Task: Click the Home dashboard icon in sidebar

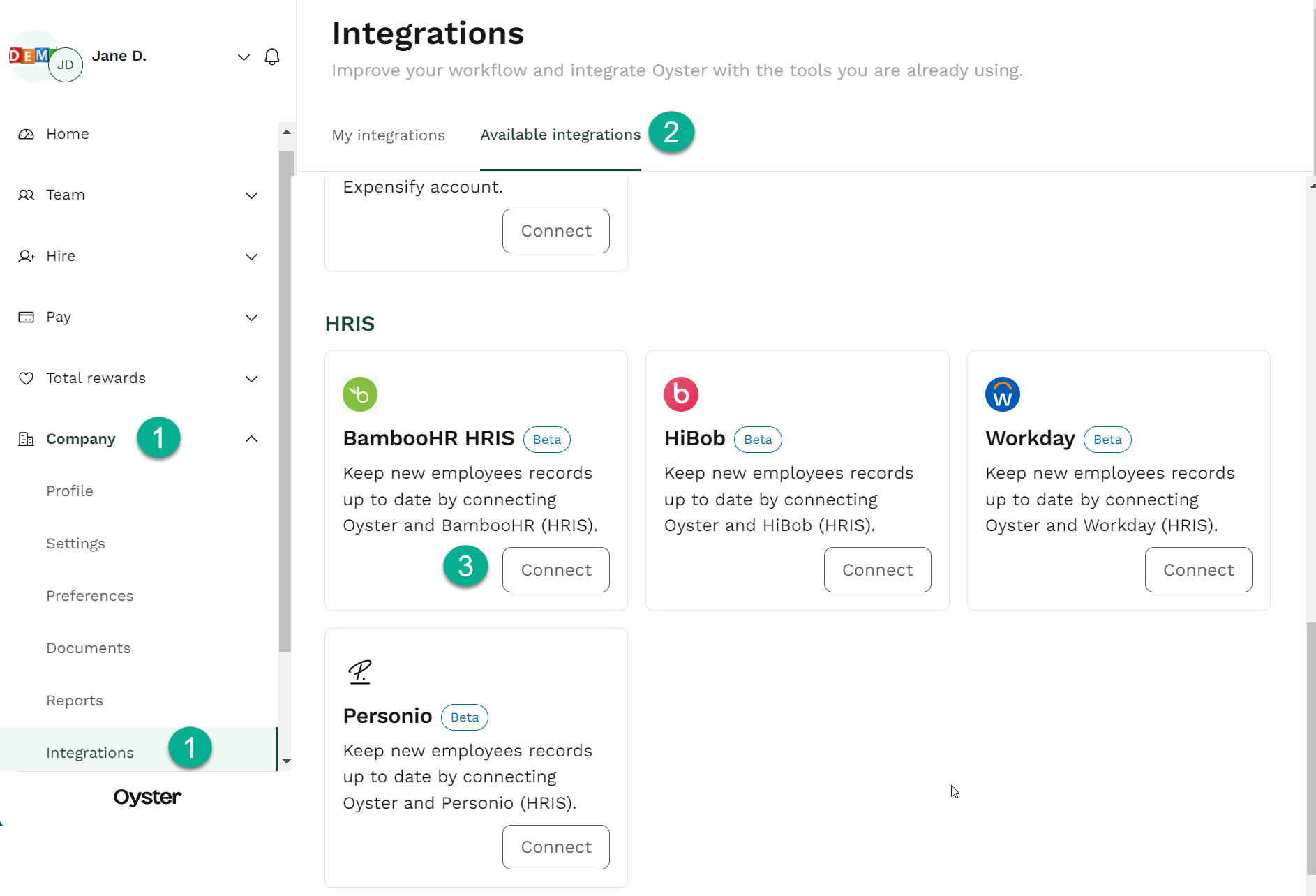Action: [26, 134]
